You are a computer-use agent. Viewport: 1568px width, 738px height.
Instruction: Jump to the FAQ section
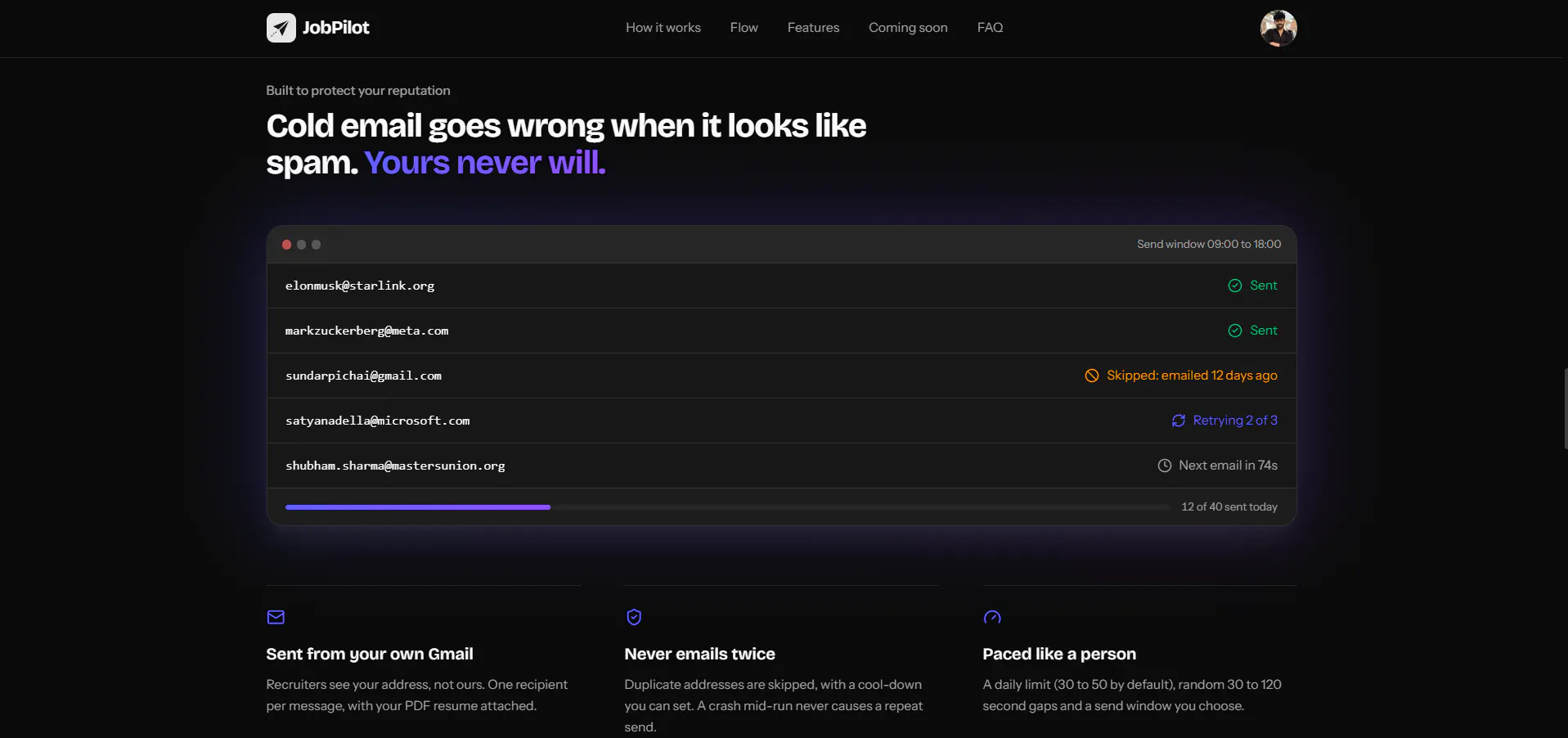[990, 28]
